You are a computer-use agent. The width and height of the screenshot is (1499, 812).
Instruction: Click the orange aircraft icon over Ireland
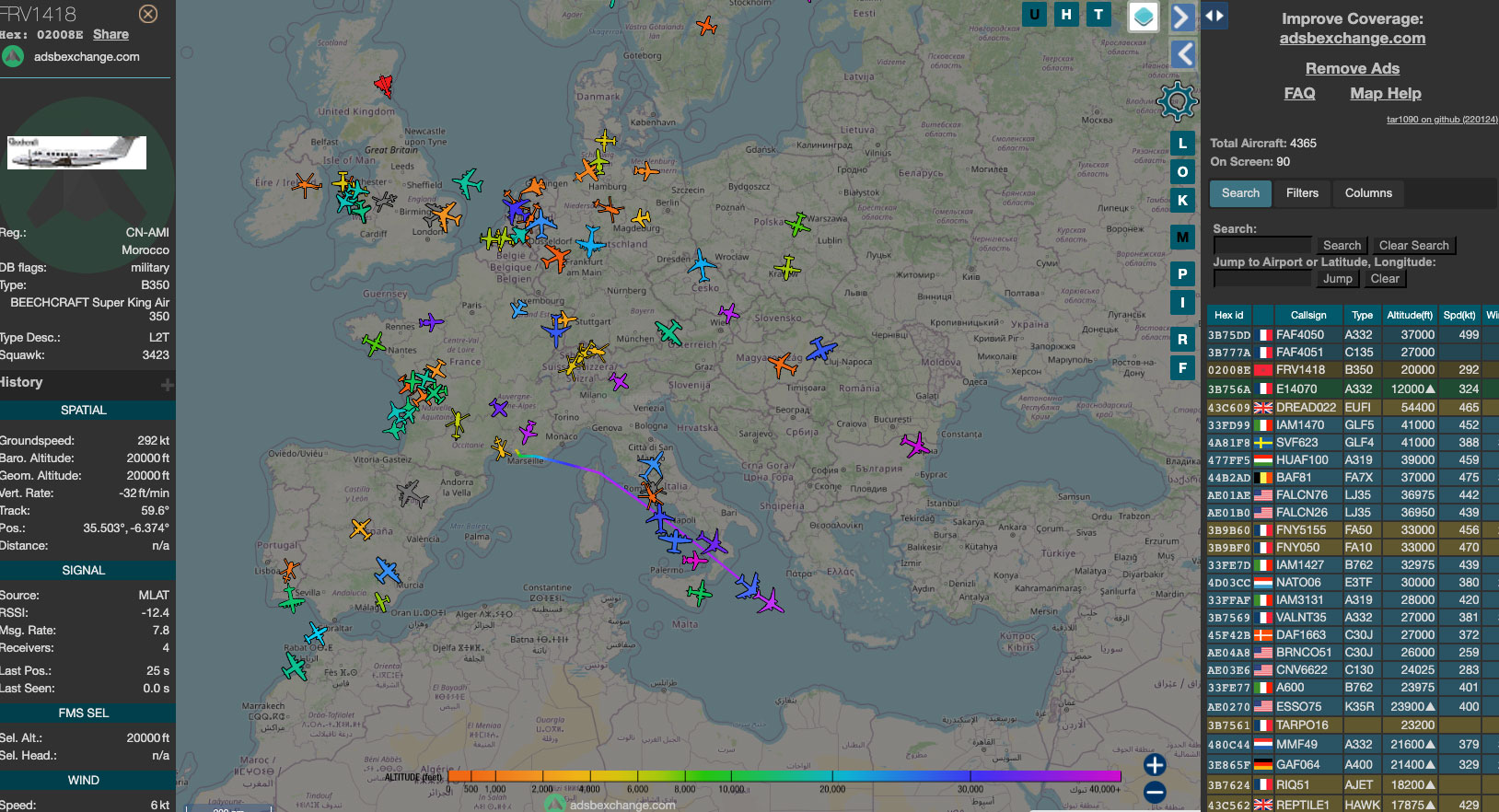306,185
